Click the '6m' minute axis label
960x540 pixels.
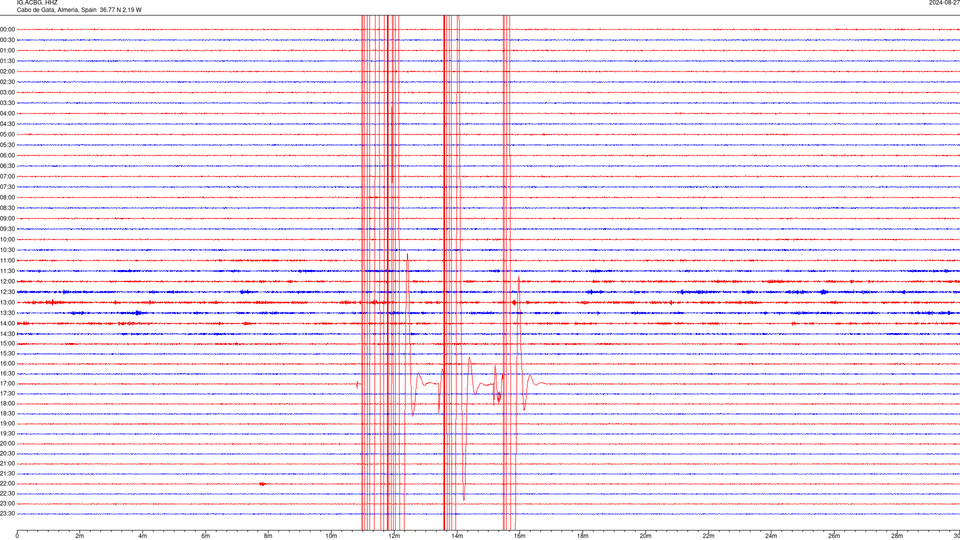(205, 536)
